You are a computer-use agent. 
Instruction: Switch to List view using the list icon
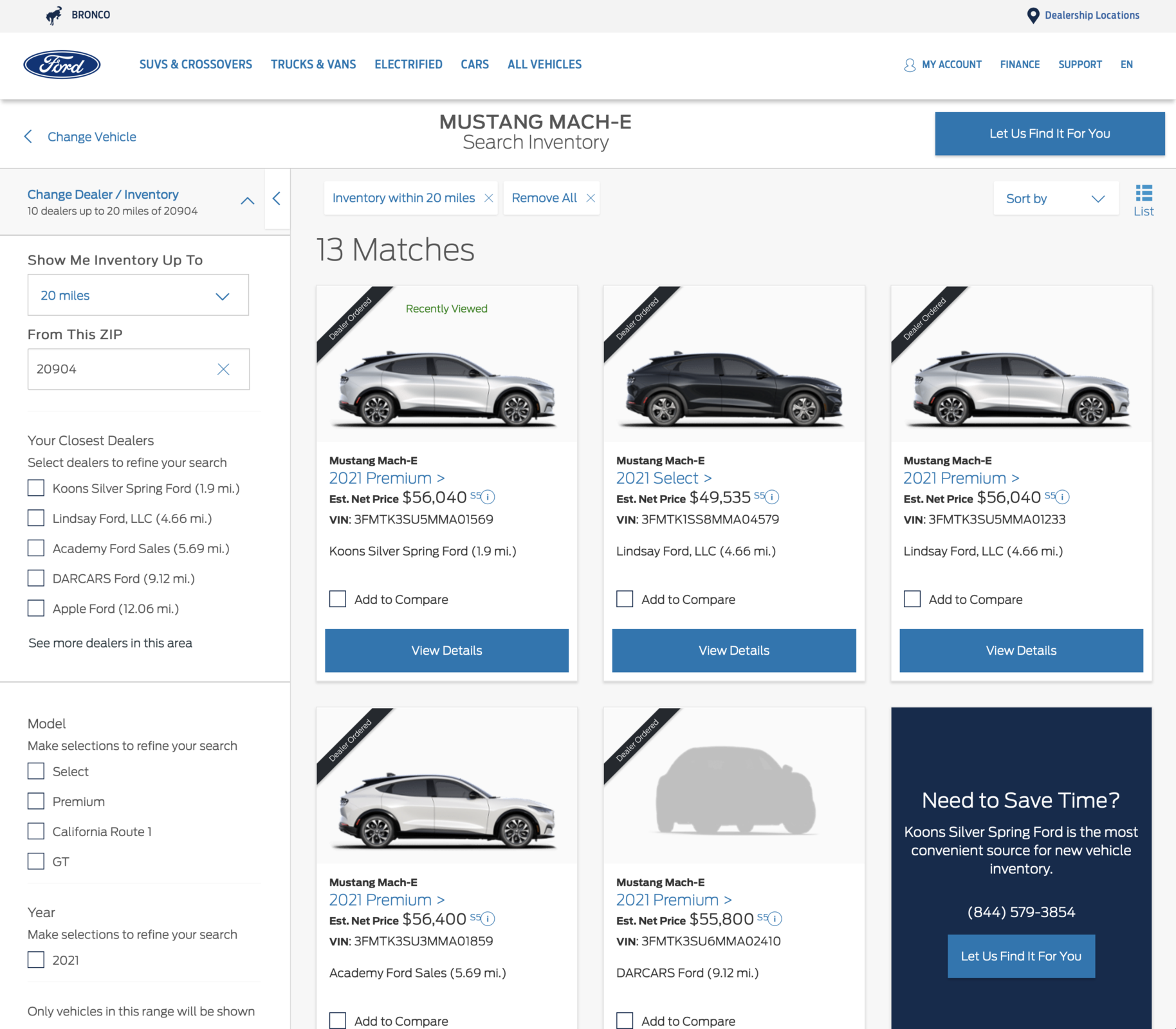[x=1144, y=192]
